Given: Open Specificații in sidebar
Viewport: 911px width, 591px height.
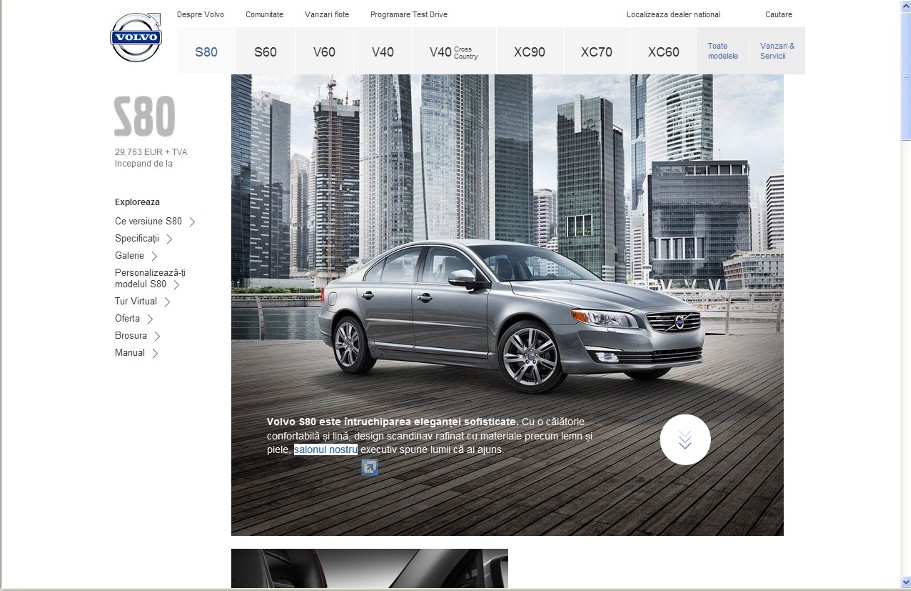Looking at the screenshot, I should pyautogui.click(x=137, y=238).
